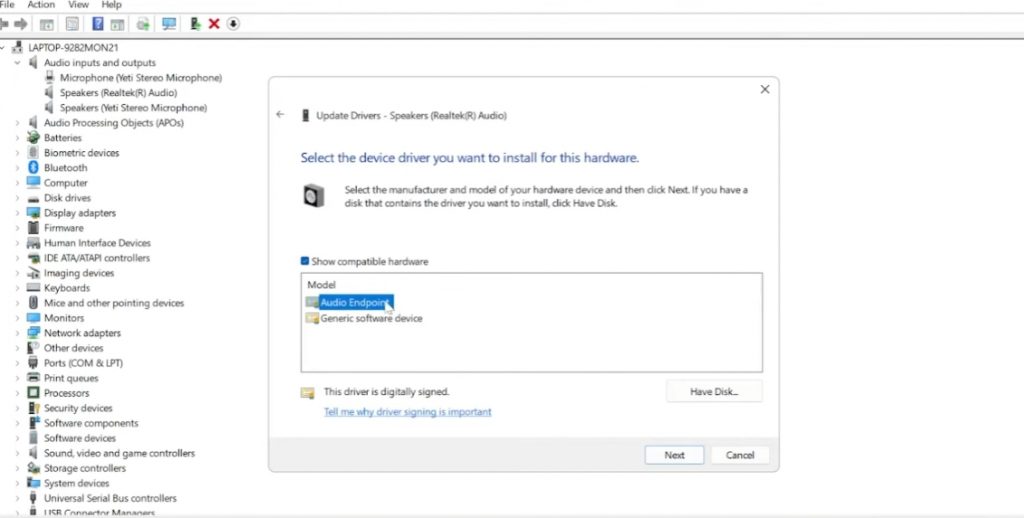
Task: Expand the Human Interface Devices node
Action: pyautogui.click(x=18, y=243)
